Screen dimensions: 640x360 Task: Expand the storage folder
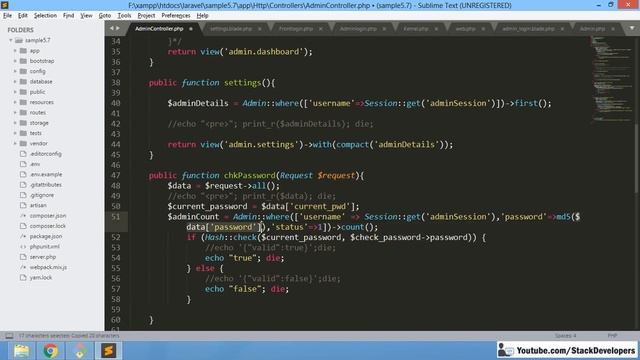point(16,123)
